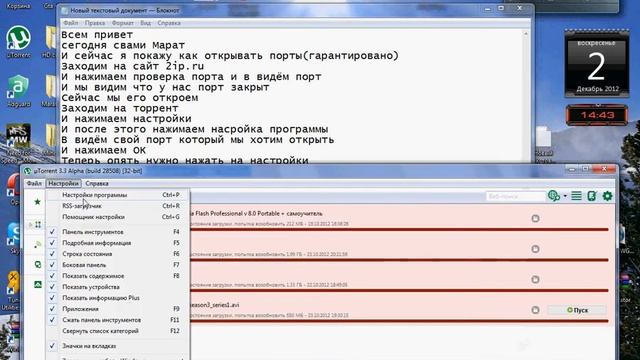
Task: Select the Flash Professional v 8.0 Portable torrent
Action: click(x=256, y=213)
